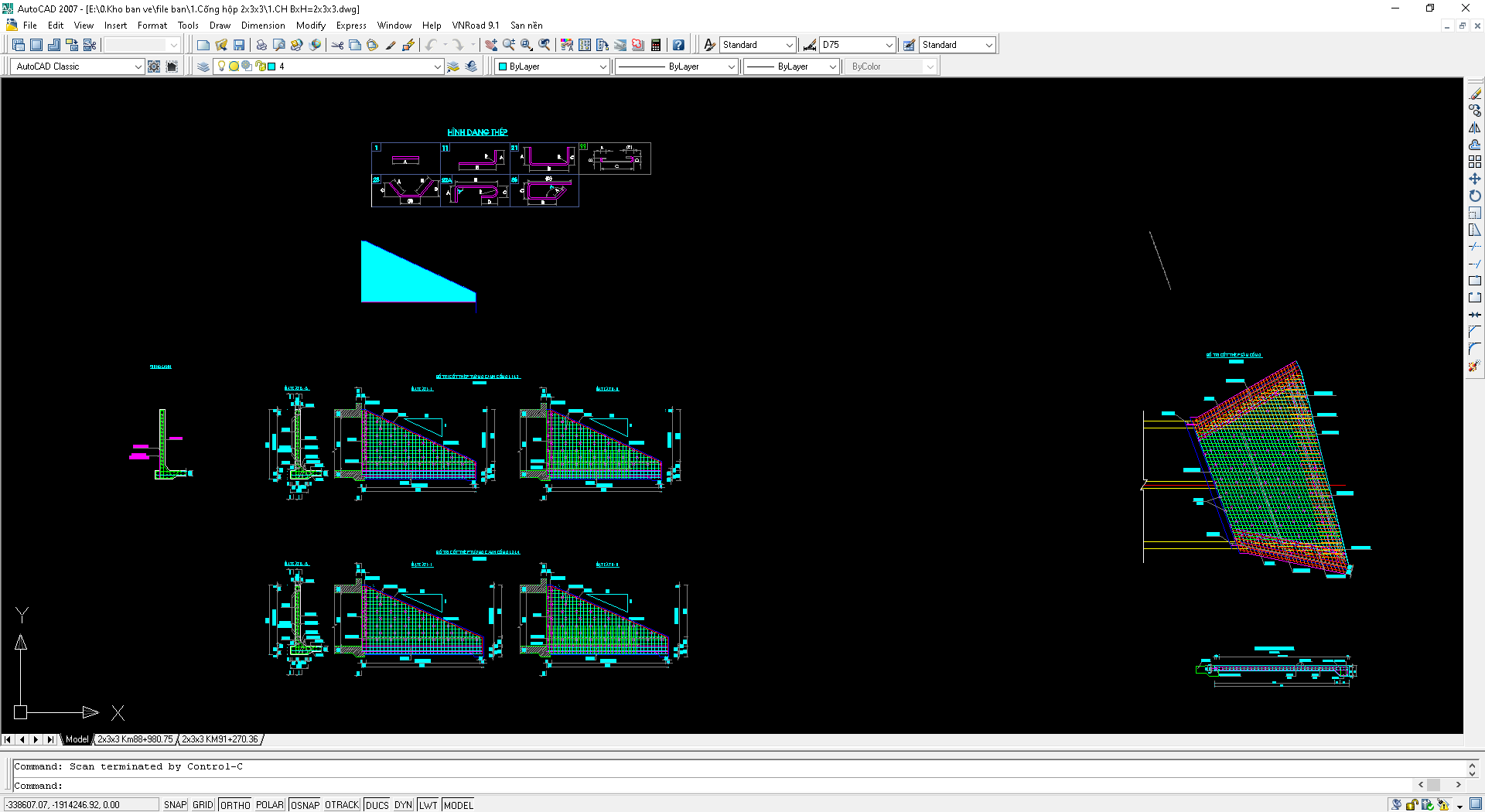This screenshot has width=1485, height=812.
Task: Click the Undo arrow
Action: 431,45
